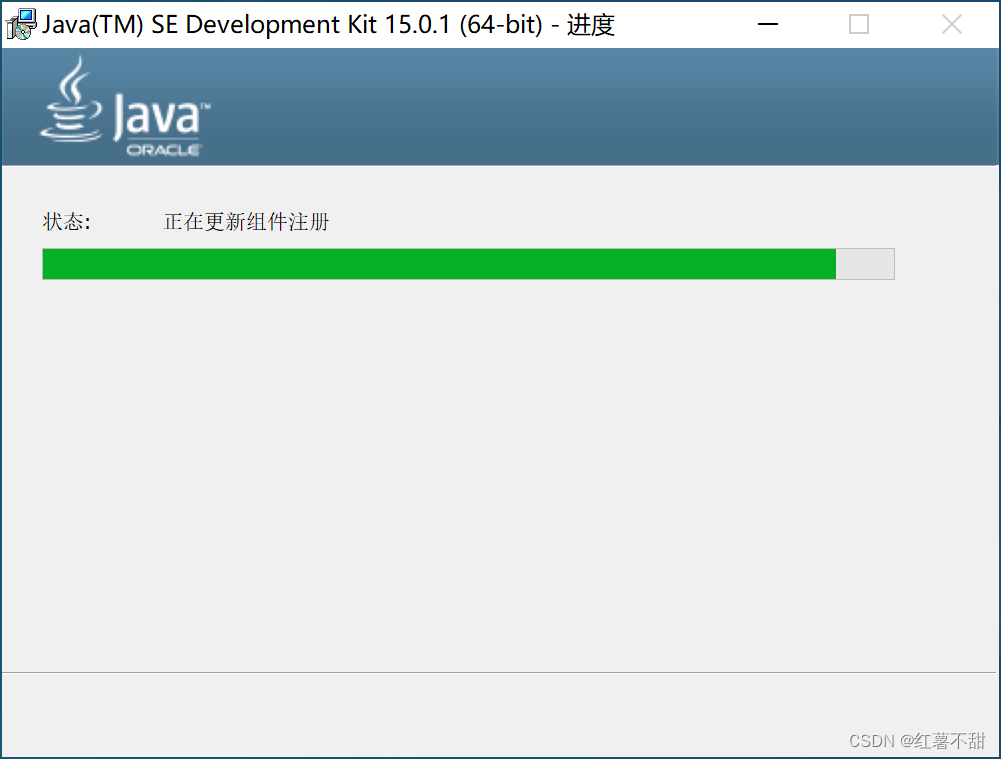Minimize the JDK installer window
Image resolution: width=1001 pixels, height=759 pixels.
tap(767, 24)
